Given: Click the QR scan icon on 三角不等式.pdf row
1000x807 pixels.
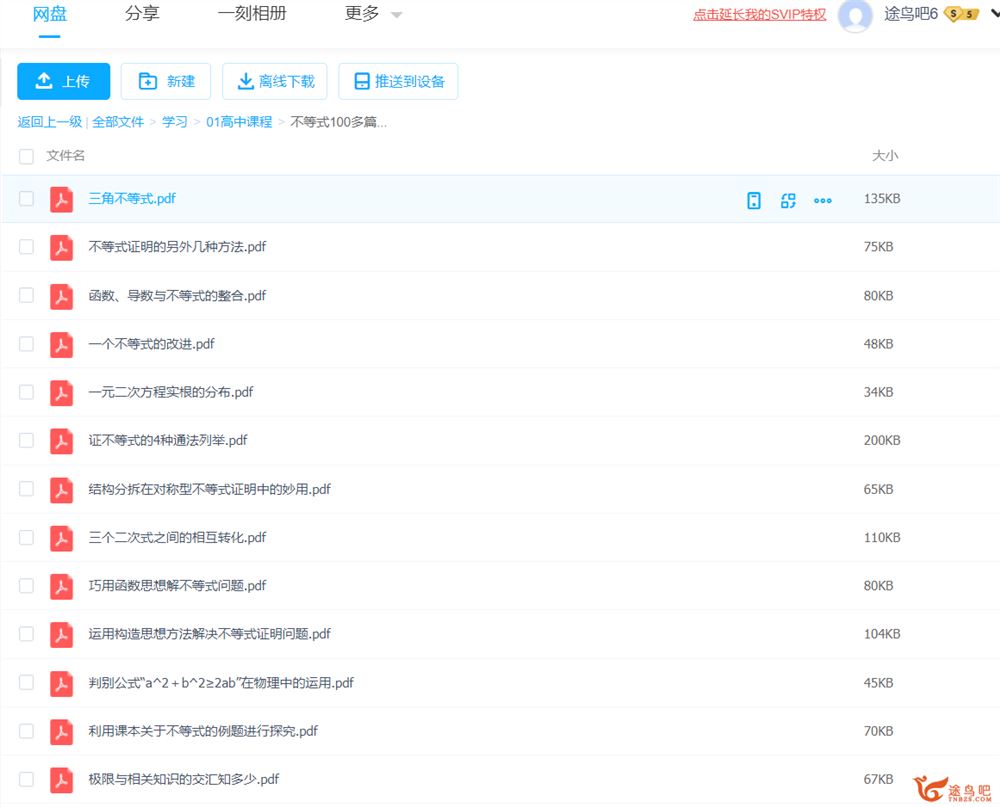Looking at the screenshot, I should [788, 200].
